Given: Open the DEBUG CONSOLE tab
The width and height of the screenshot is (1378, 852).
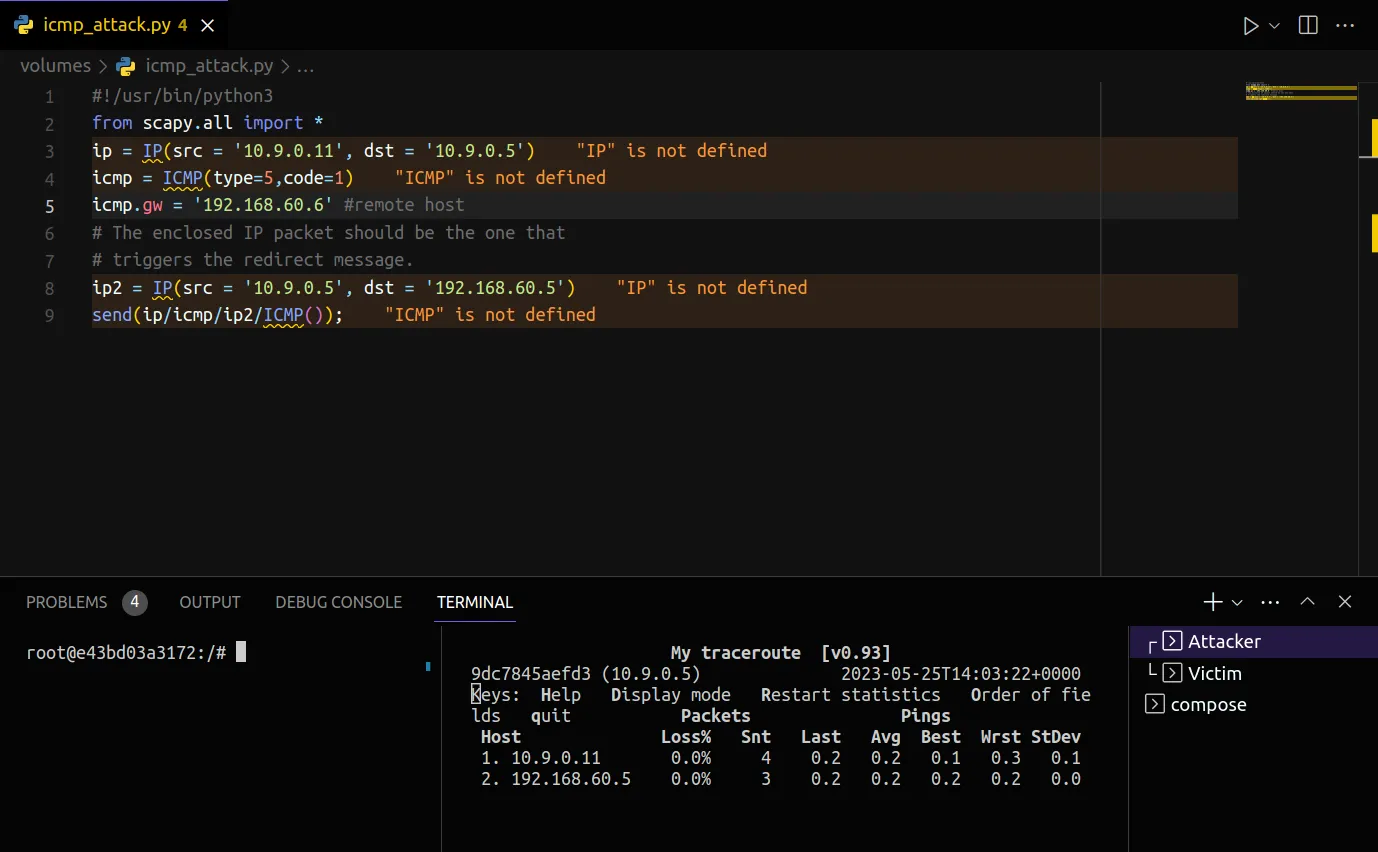Looking at the screenshot, I should coord(338,602).
